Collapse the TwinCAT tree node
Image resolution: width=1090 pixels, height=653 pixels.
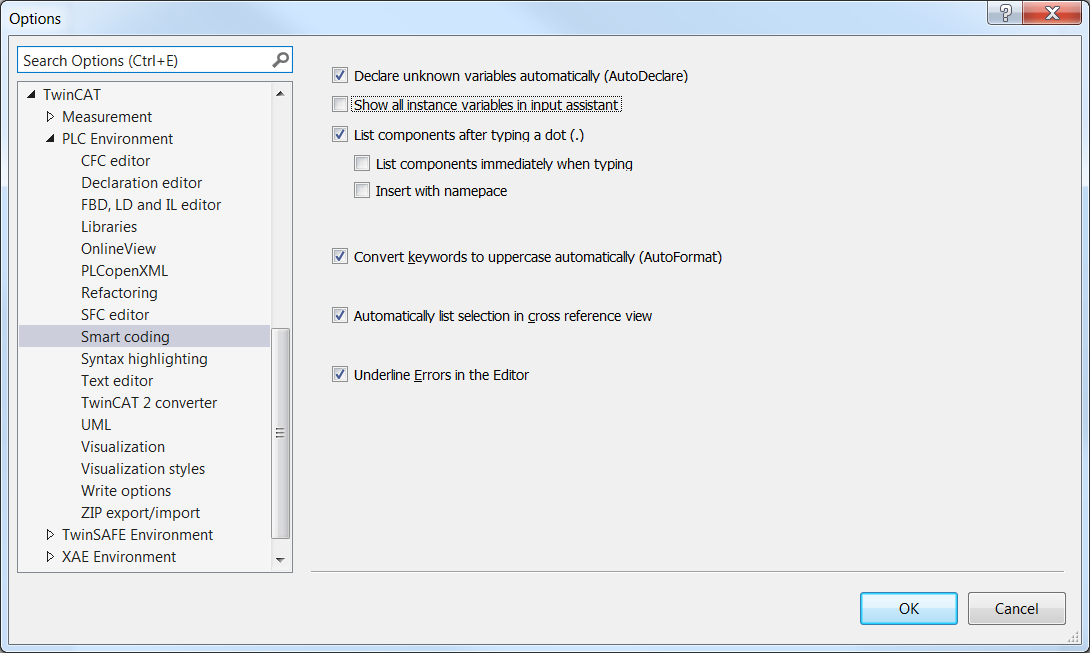[x=31, y=94]
